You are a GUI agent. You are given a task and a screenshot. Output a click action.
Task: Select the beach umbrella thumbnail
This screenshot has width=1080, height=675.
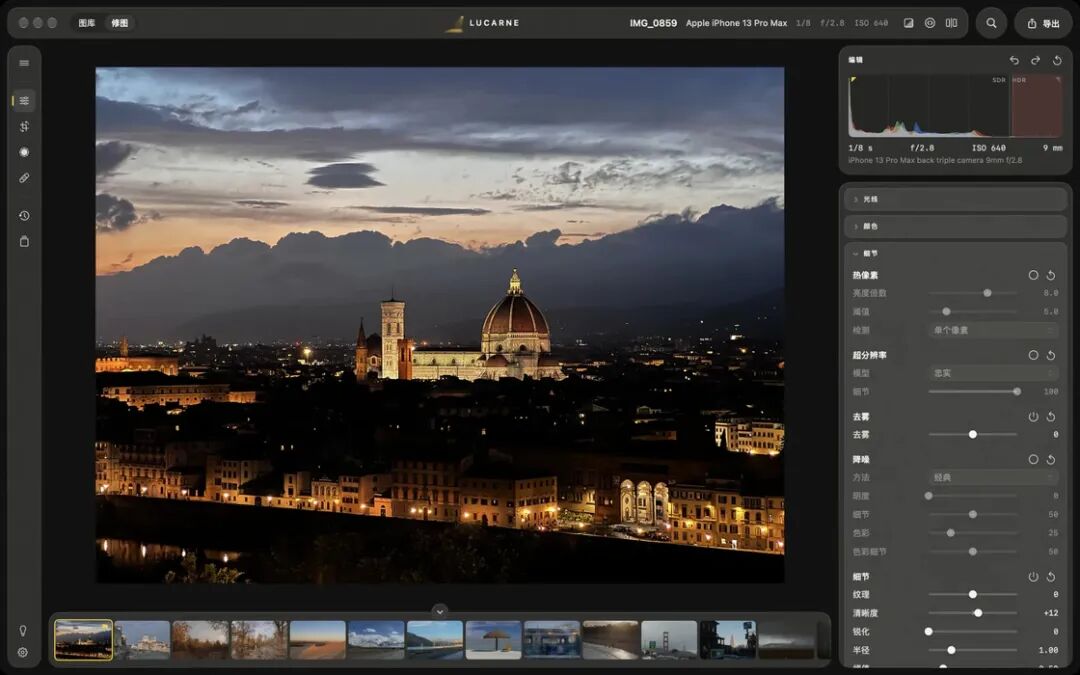(493, 640)
